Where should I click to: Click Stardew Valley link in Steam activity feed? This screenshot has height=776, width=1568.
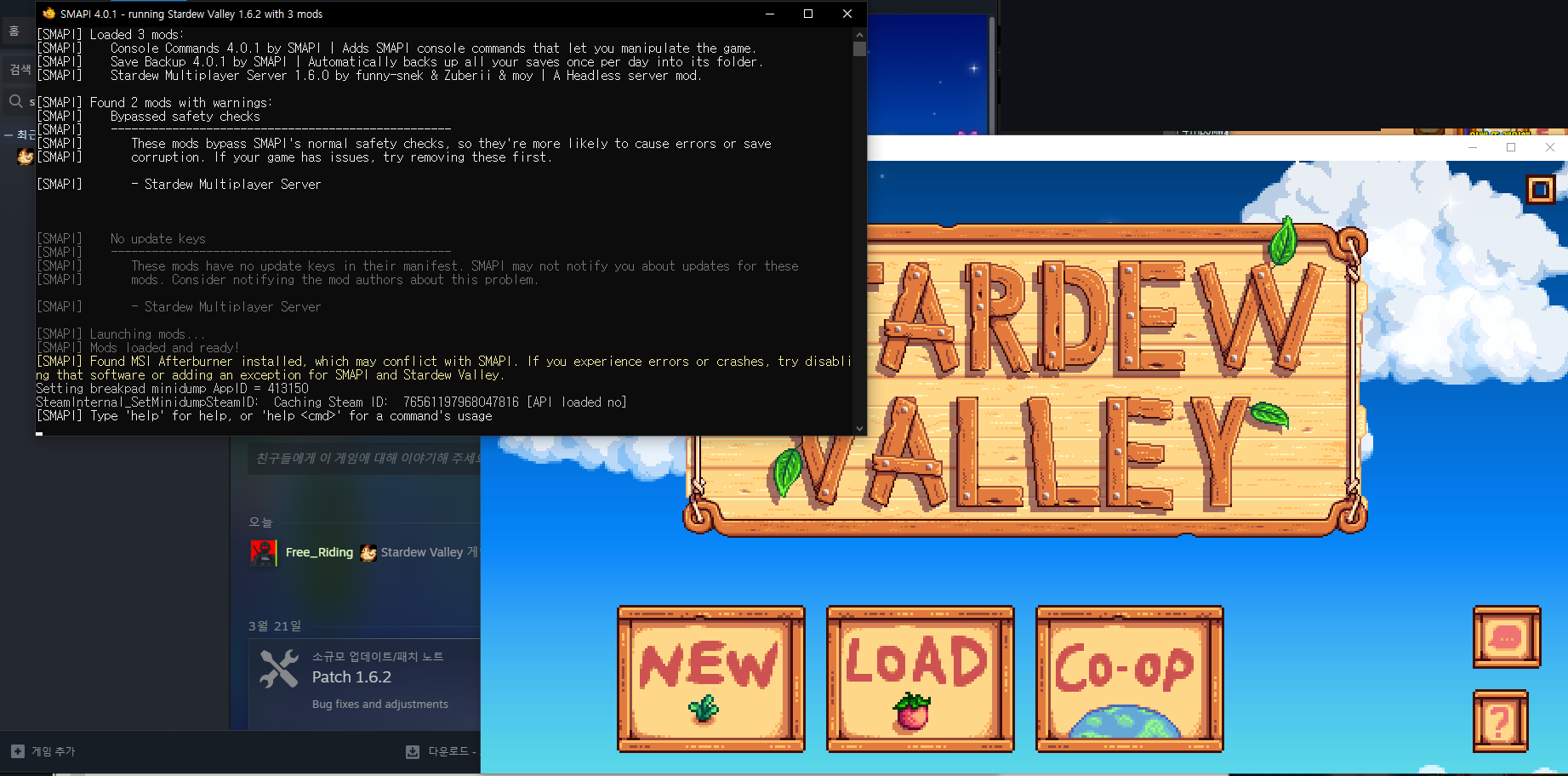421,552
